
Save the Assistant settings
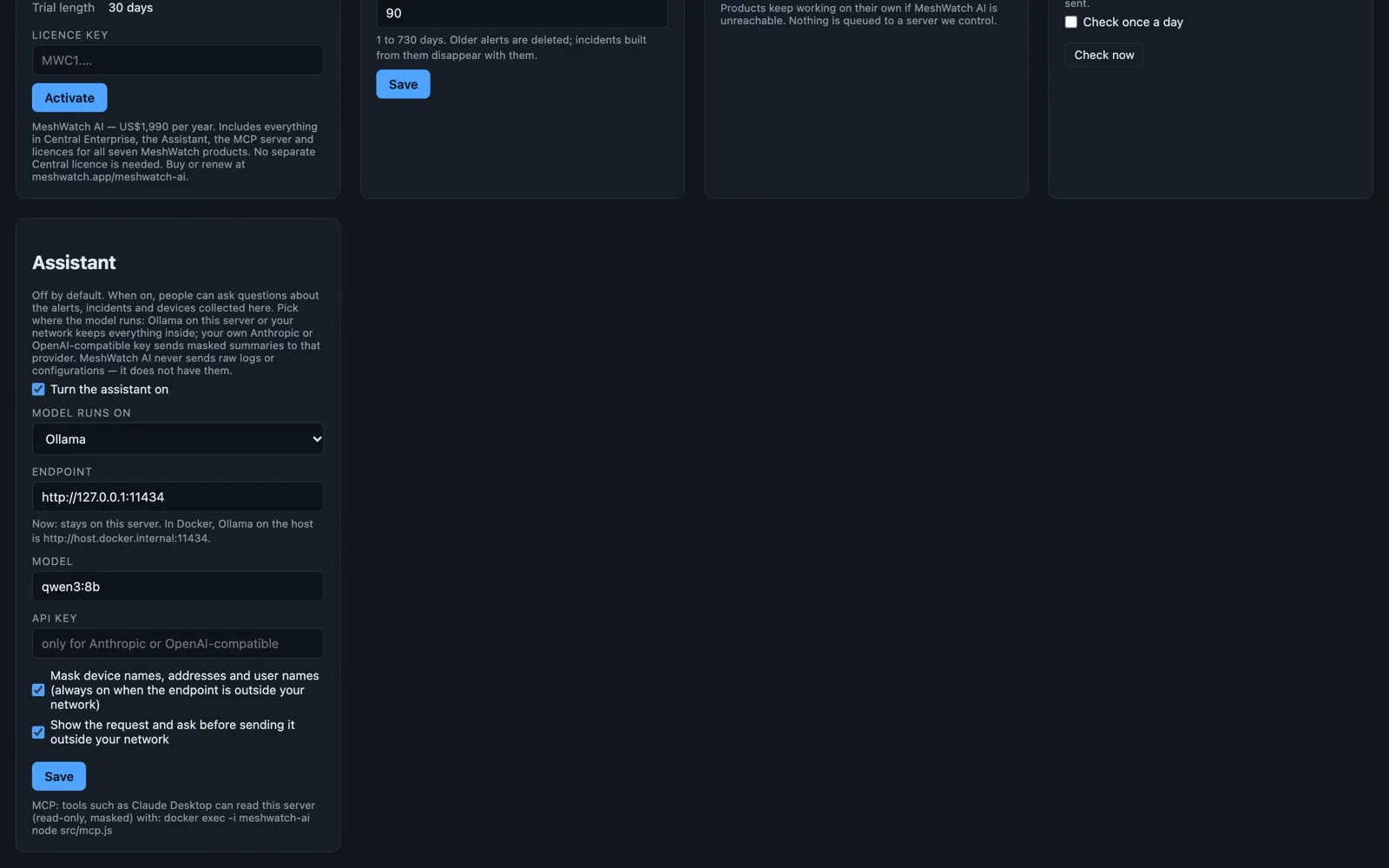59,777
